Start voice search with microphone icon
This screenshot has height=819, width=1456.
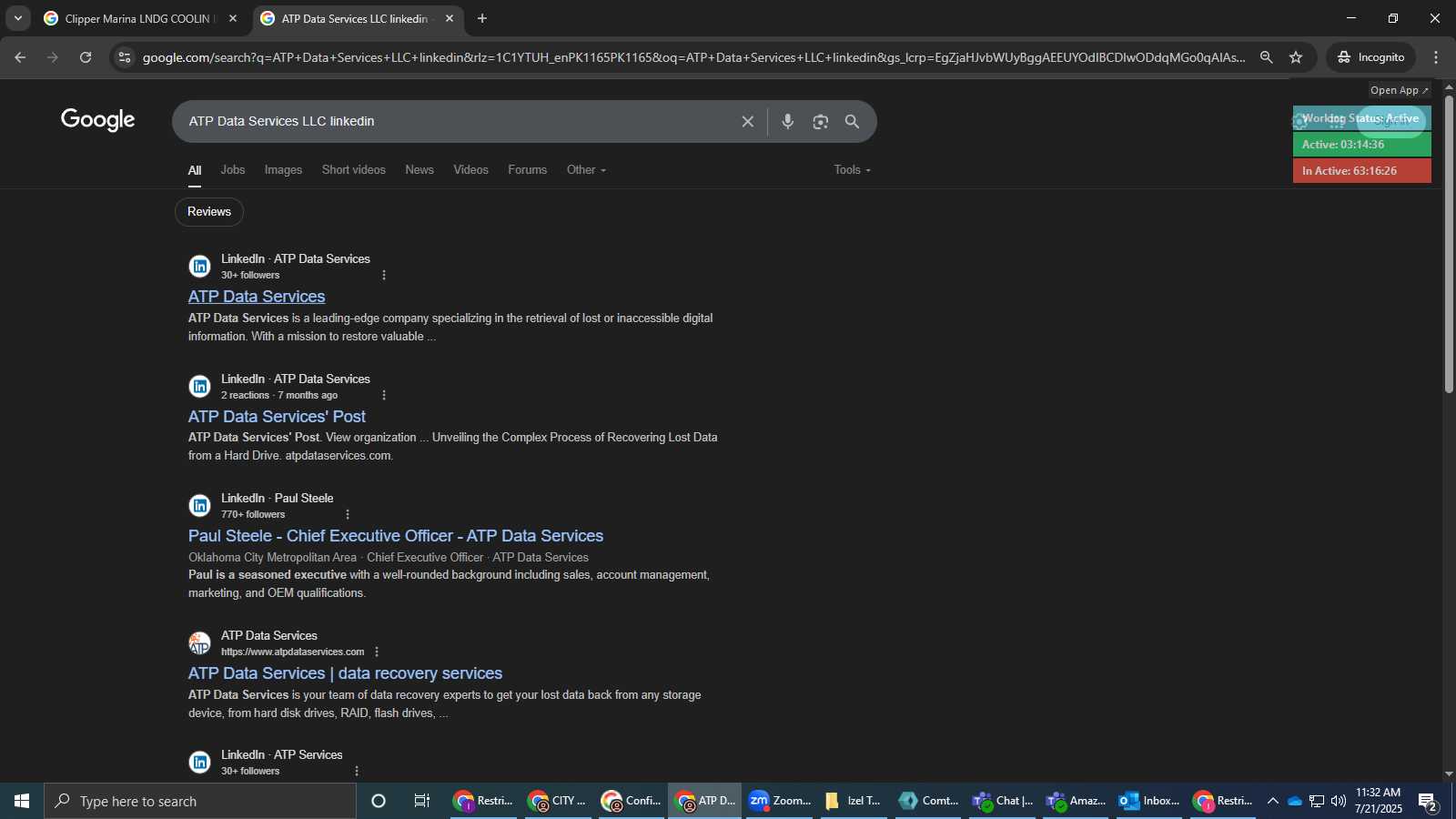point(788,121)
